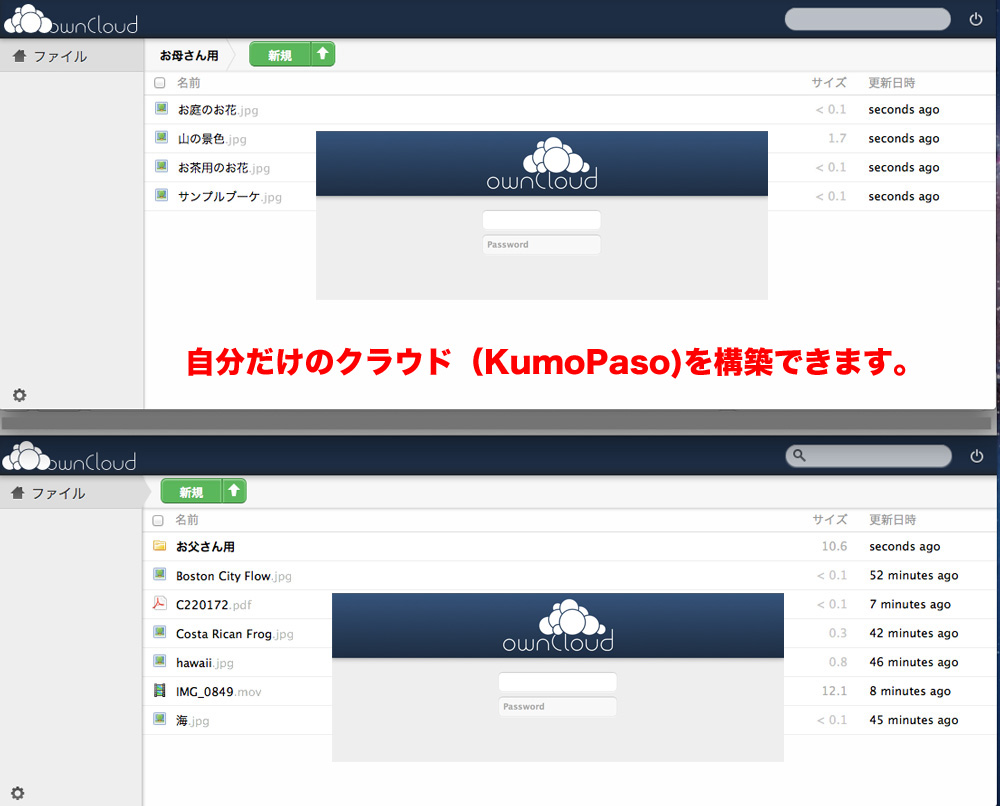The width and height of the screenshot is (1000, 806).
Task: Click 名前 column header in bottom window
Action: 187,520
